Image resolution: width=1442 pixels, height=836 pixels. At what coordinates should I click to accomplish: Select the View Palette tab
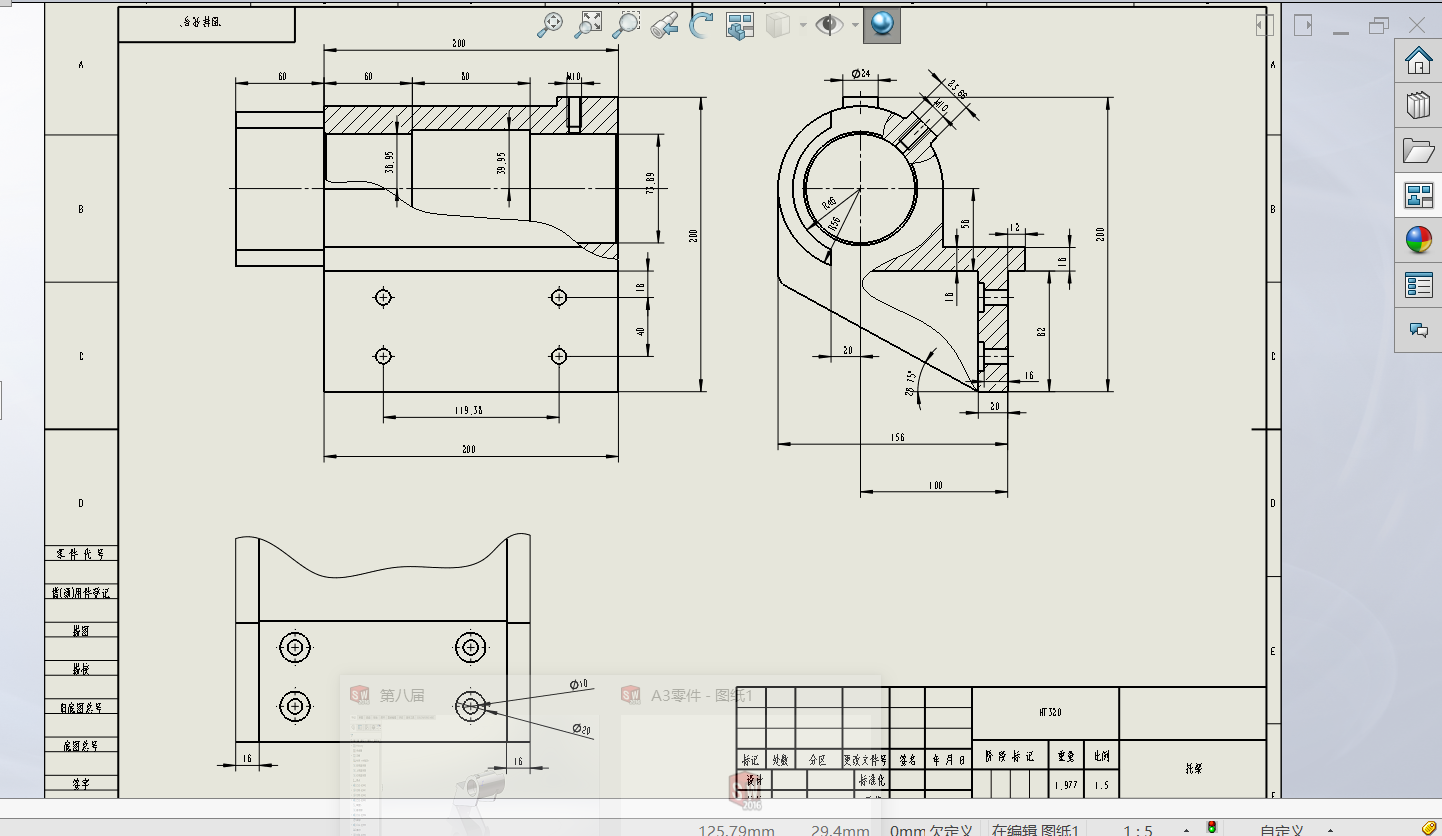[1418, 196]
